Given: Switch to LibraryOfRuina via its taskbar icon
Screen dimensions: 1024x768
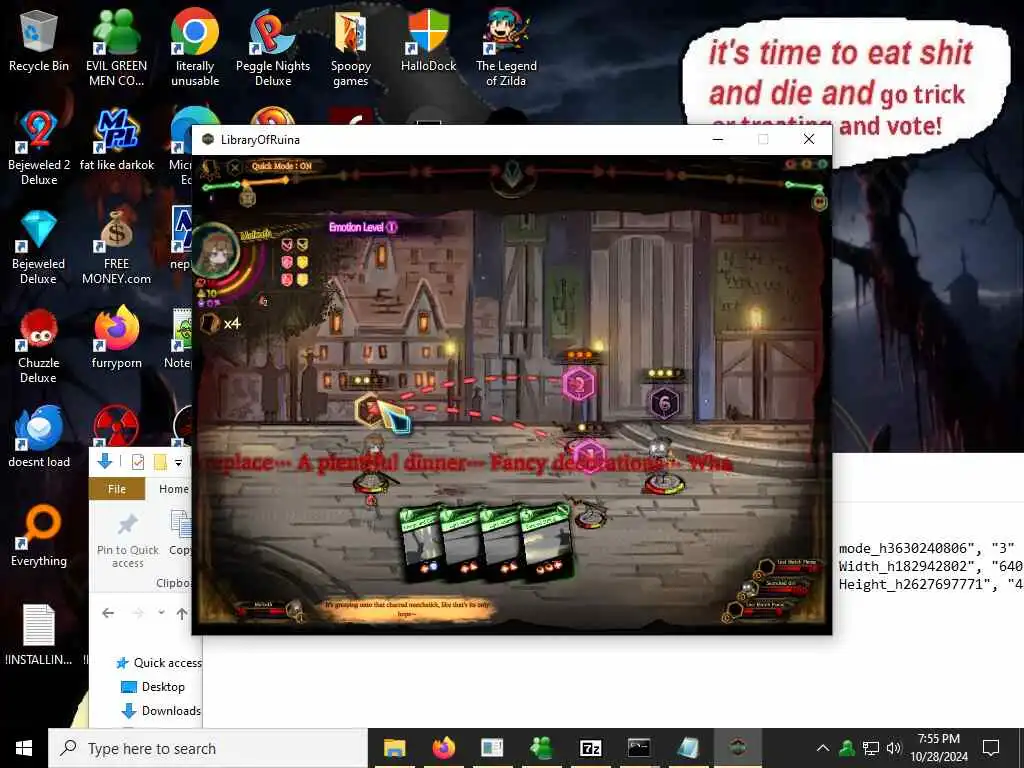Looking at the screenshot, I should pos(737,748).
